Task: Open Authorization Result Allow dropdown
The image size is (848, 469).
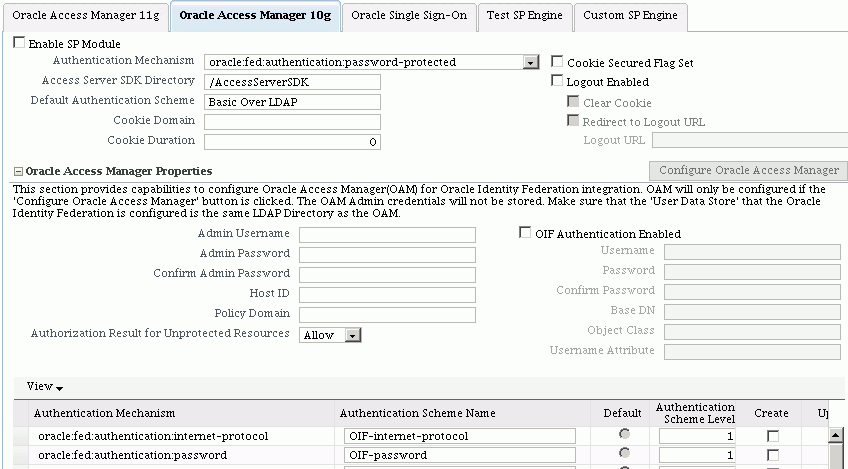Action: pyautogui.click(x=352, y=335)
